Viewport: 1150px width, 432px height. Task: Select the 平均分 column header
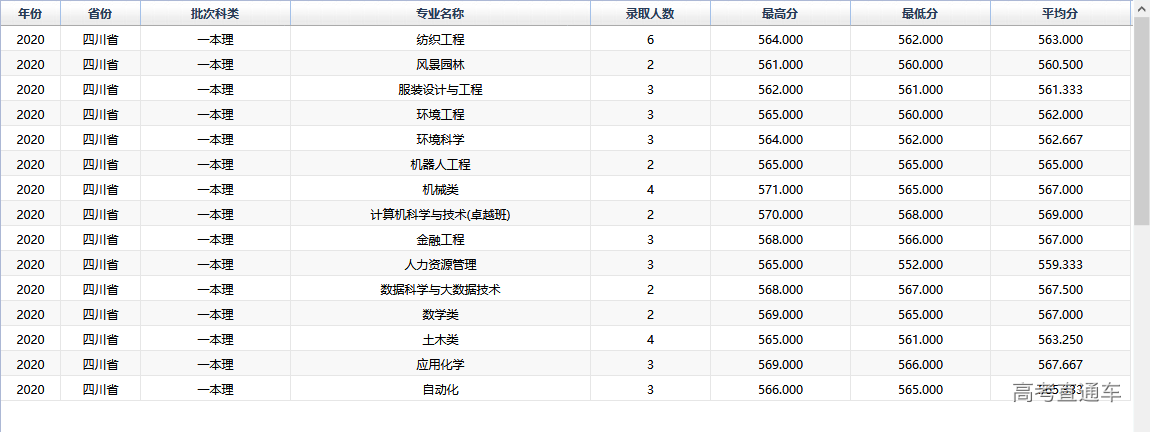(1060, 14)
